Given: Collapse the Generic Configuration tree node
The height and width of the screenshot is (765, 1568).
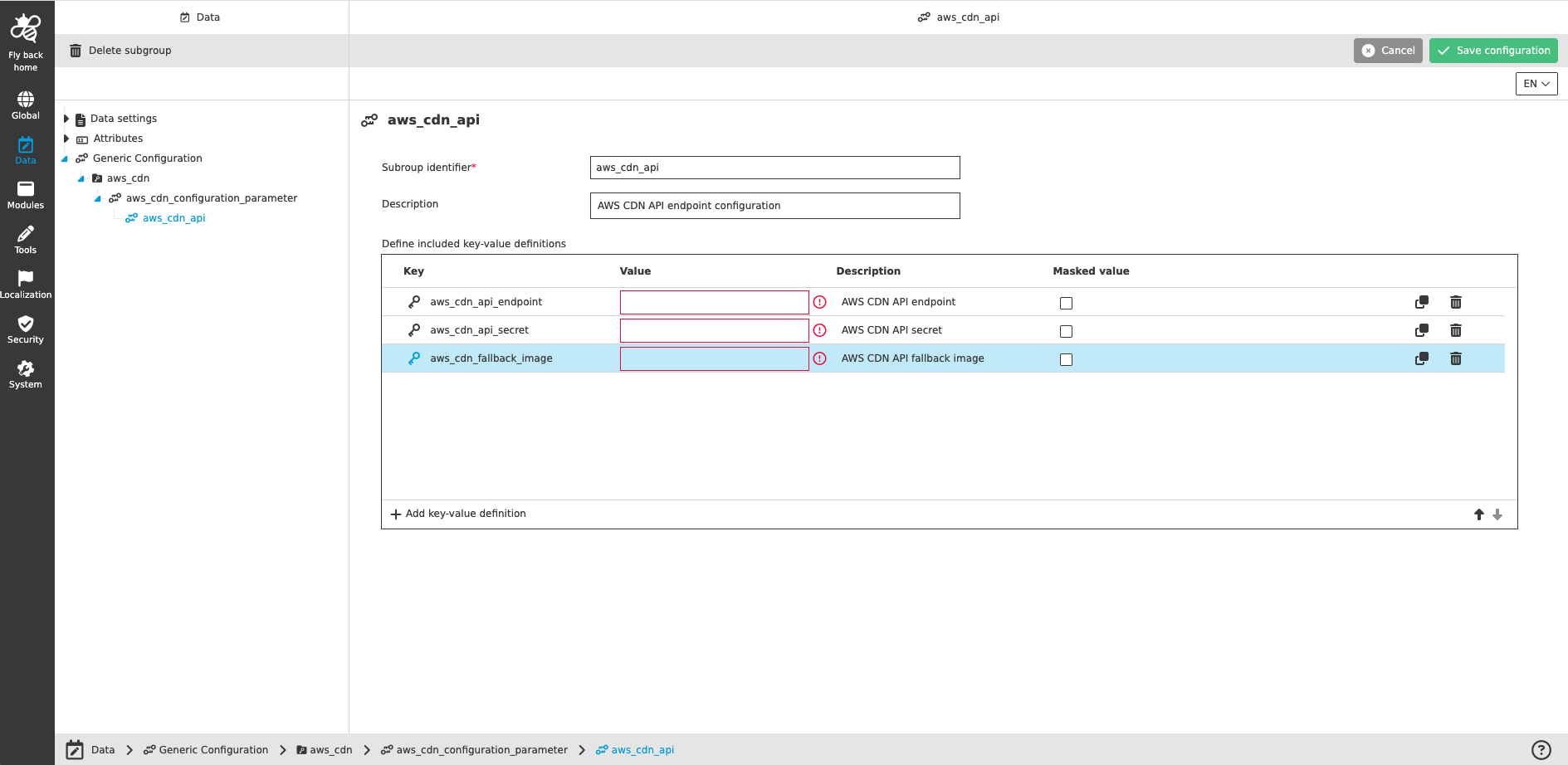Looking at the screenshot, I should [x=63, y=158].
